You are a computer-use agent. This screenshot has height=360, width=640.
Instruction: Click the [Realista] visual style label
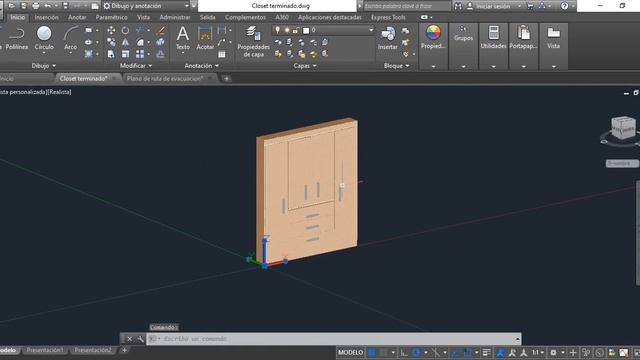(60, 92)
